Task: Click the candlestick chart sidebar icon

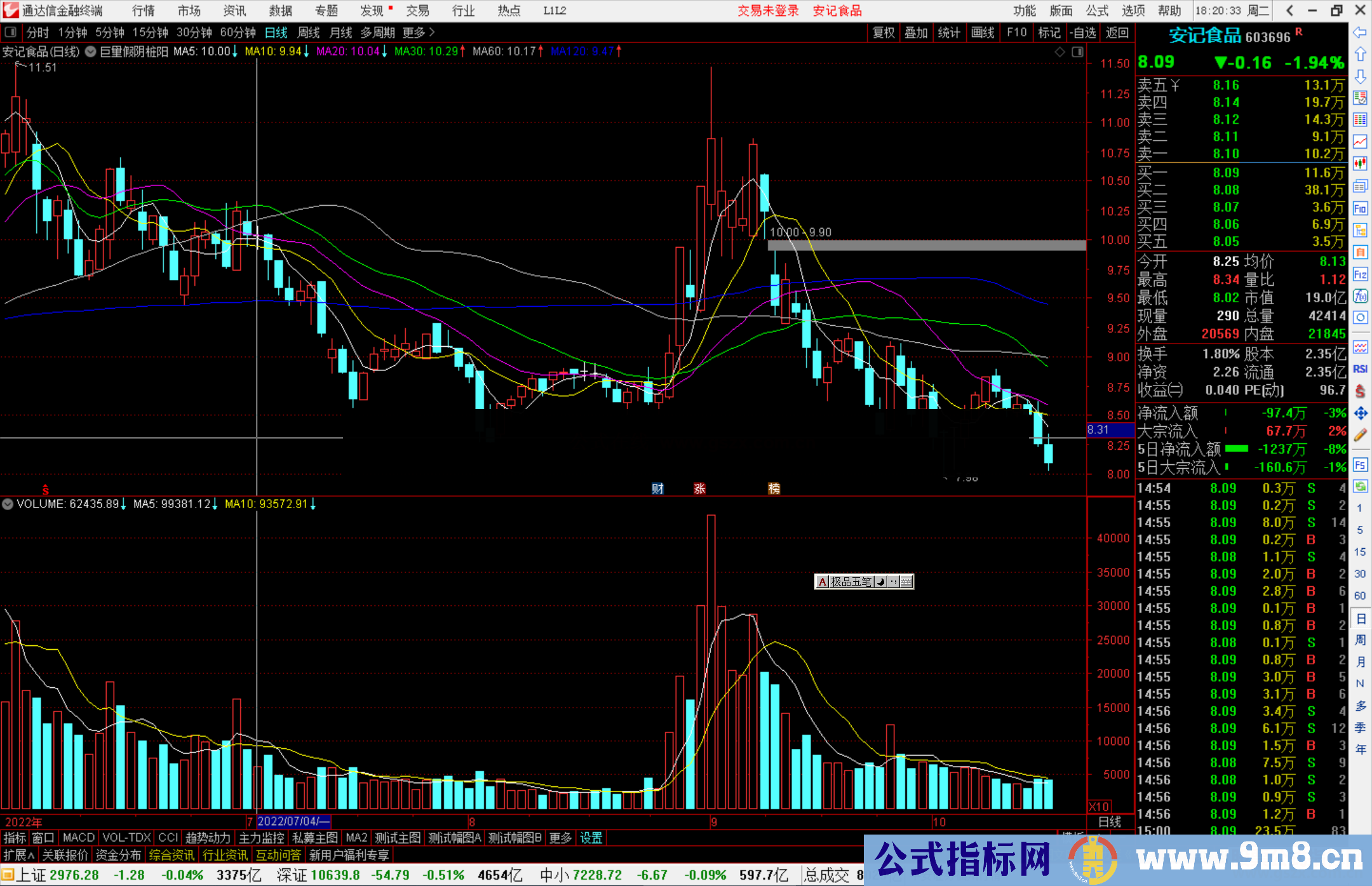Action: (x=1360, y=164)
